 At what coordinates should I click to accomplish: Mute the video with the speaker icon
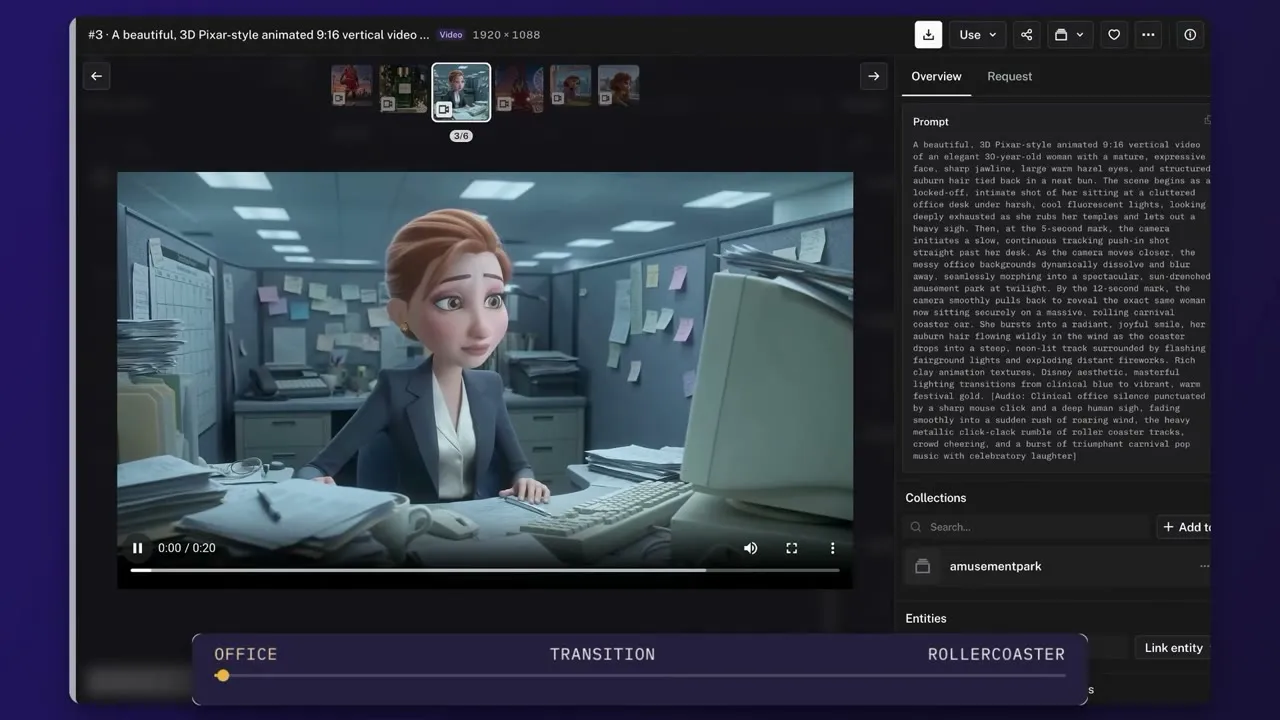pos(750,548)
